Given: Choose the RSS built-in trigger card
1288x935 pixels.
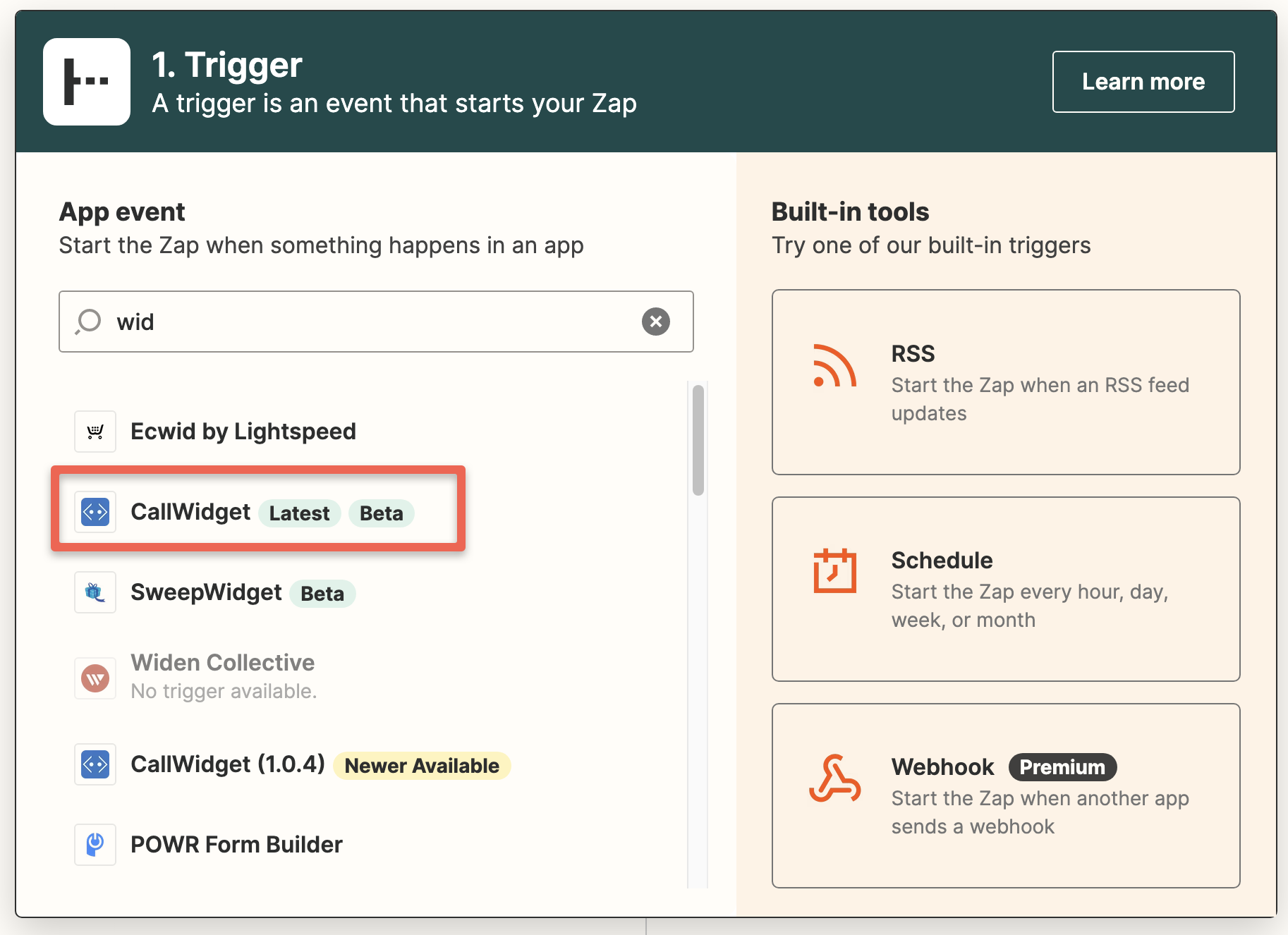Looking at the screenshot, I should pos(1006,382).
